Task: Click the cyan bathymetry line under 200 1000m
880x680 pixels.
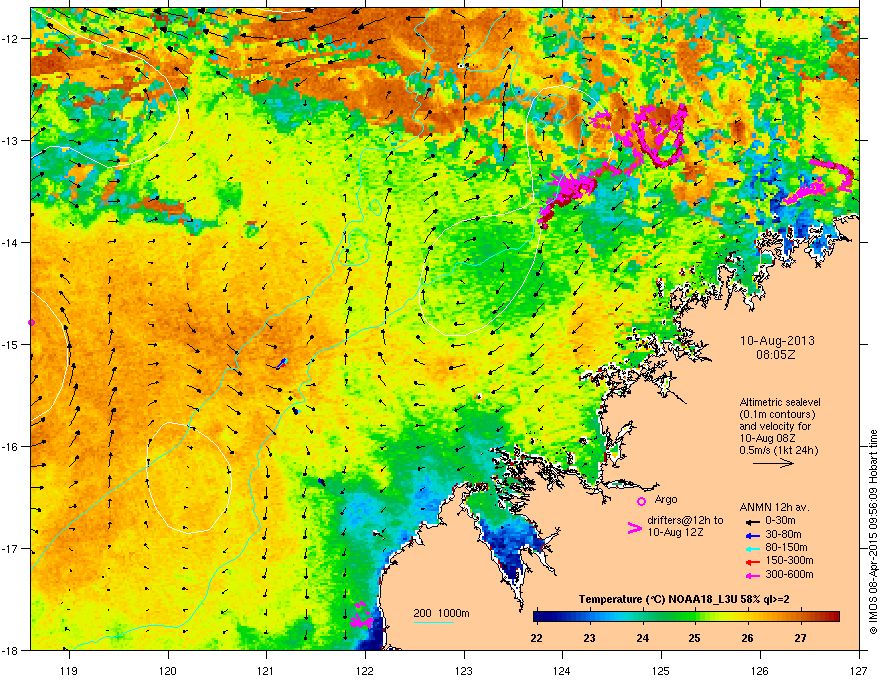Action: pyautogui.click(x=433, y=622)
